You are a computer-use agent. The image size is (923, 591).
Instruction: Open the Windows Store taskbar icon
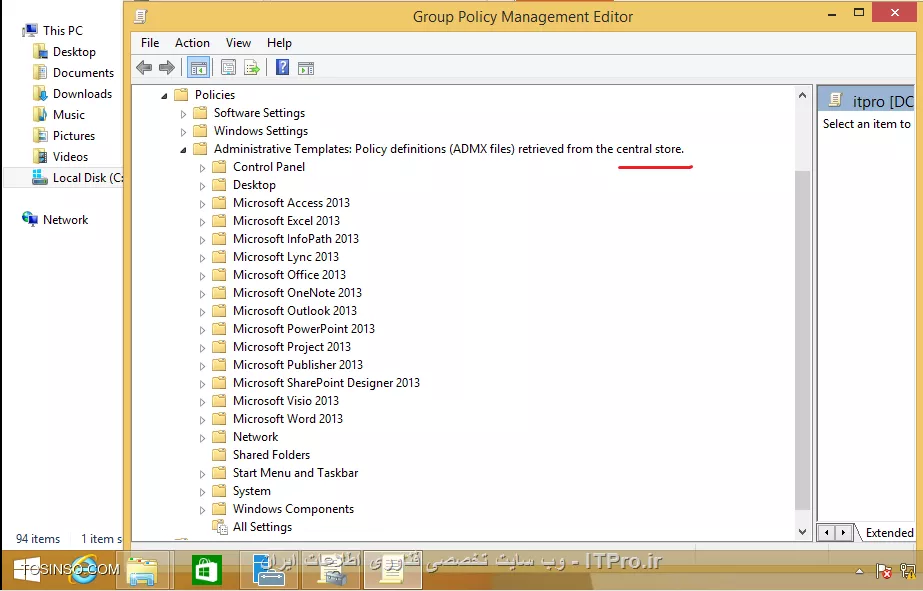tap(207, 570)
